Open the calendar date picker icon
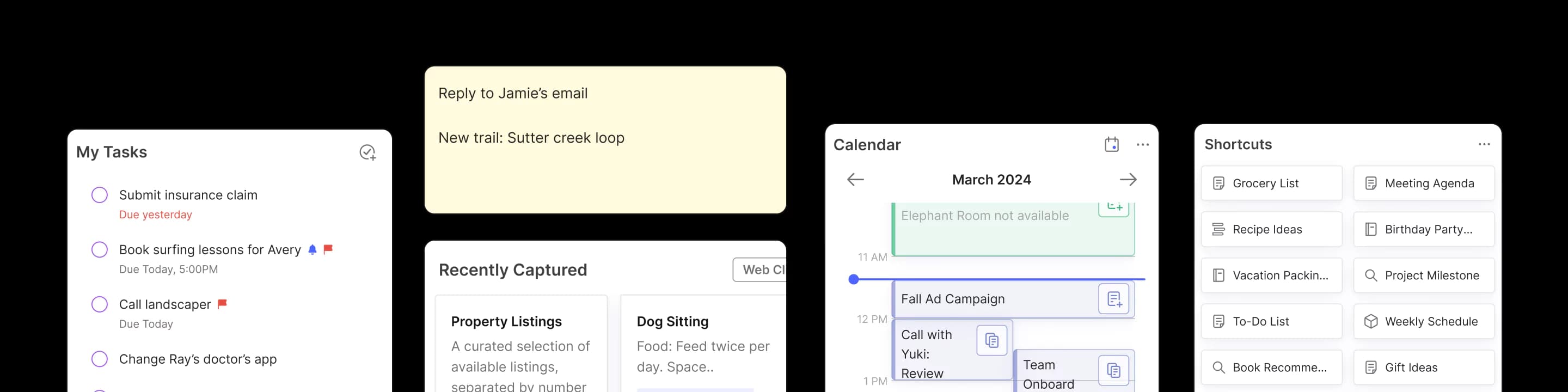This screenshot has width=1568, height=392. pos(1111,145)
